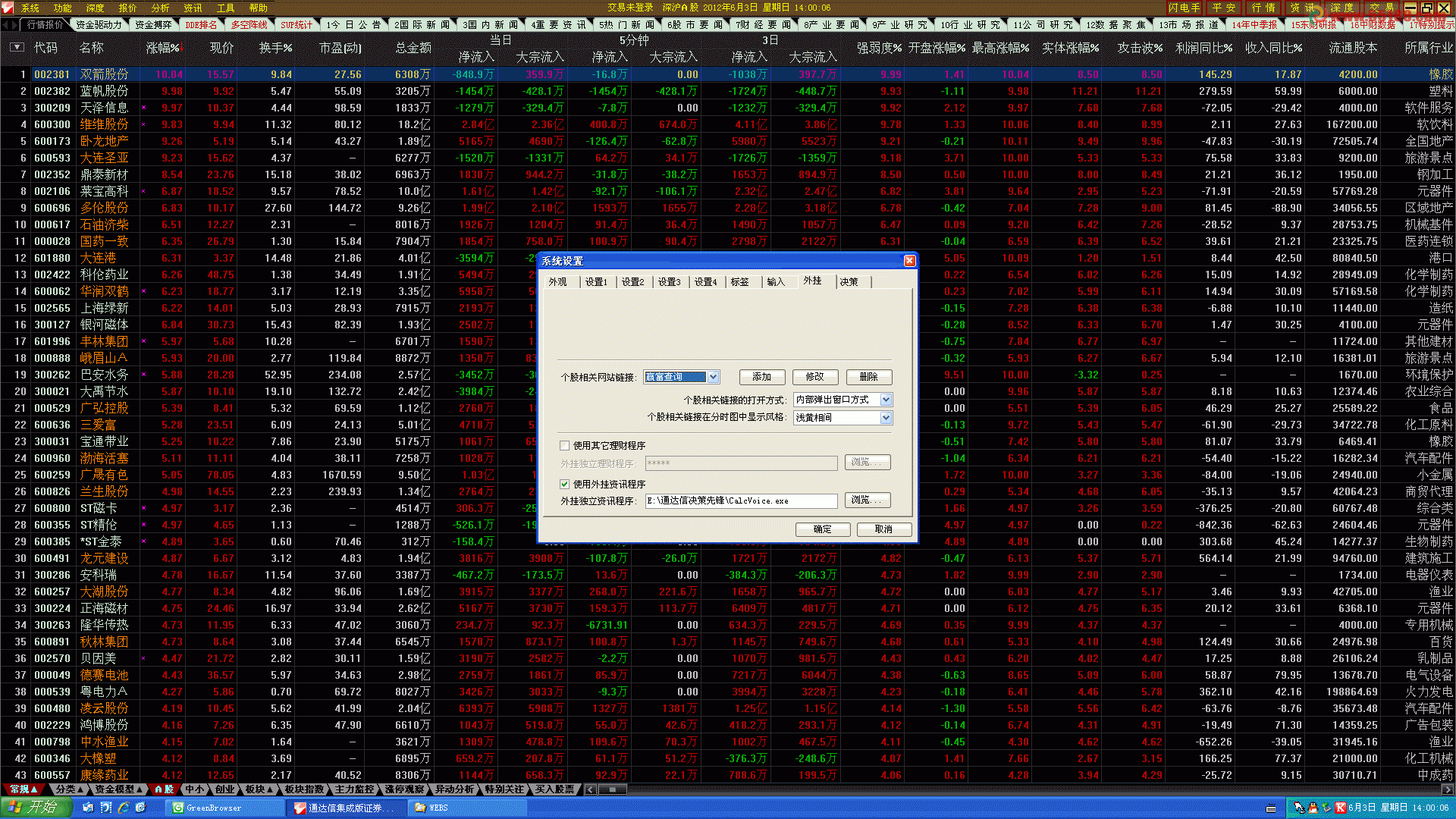Select 涨停观察 bottom tab
1456x819 pixels.
(x=404, y=789)
